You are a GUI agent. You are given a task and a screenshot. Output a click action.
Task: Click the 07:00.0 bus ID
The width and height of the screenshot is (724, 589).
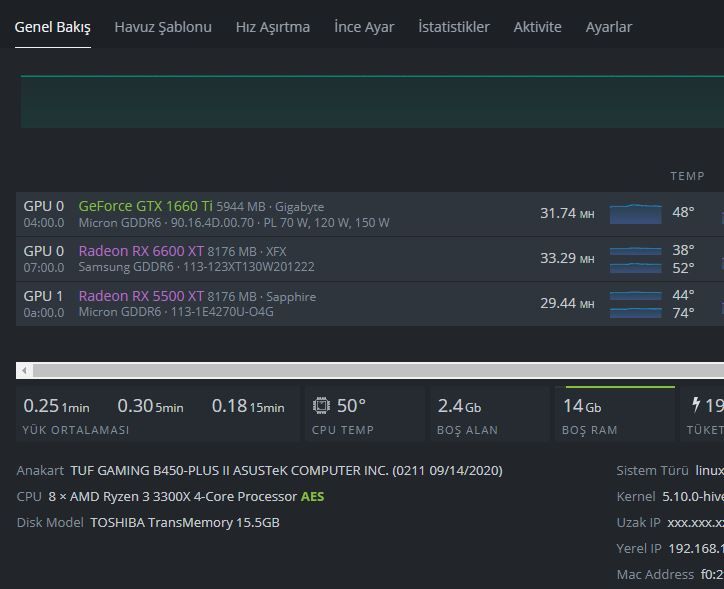[44, 268]
